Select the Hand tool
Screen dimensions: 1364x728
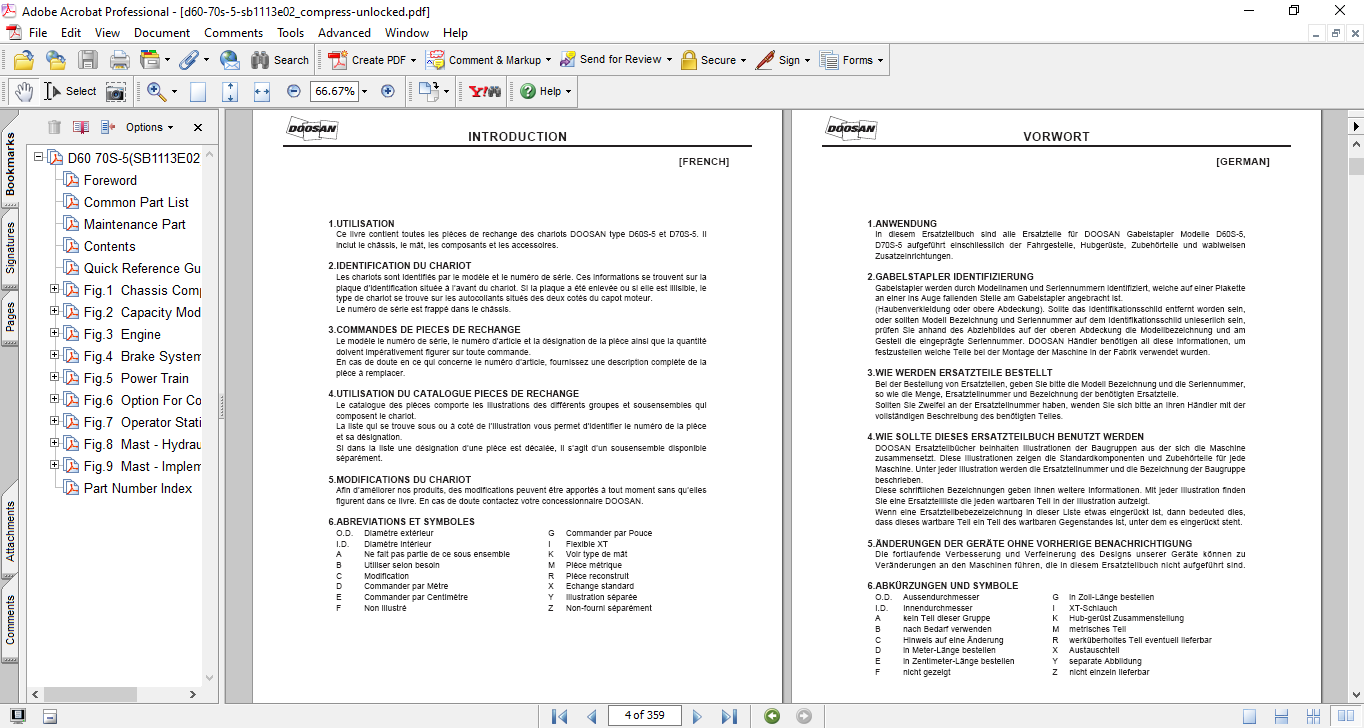[23, 91]
